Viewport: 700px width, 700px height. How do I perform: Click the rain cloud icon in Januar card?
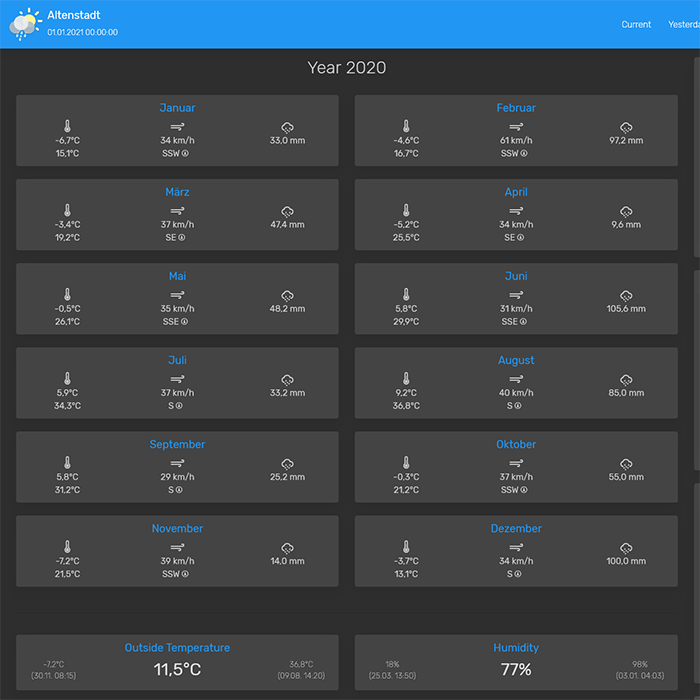[288, 128]
